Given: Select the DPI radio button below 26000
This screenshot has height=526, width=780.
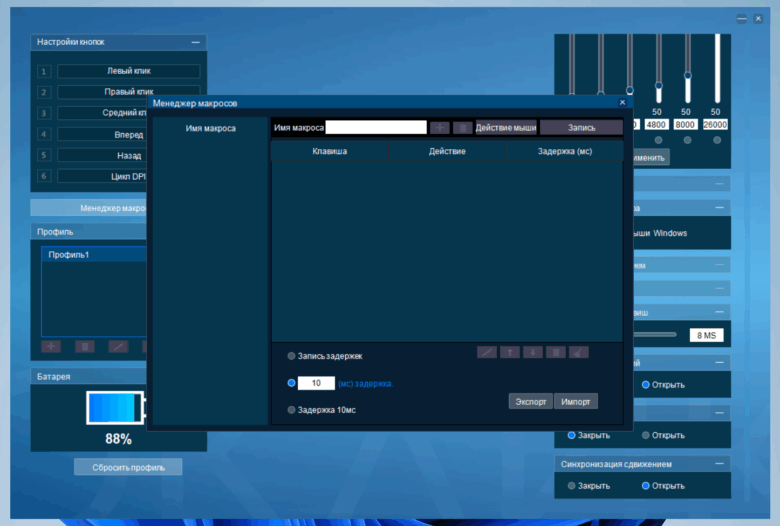Looking at the screenshot, I should click(x=717, y=140).
